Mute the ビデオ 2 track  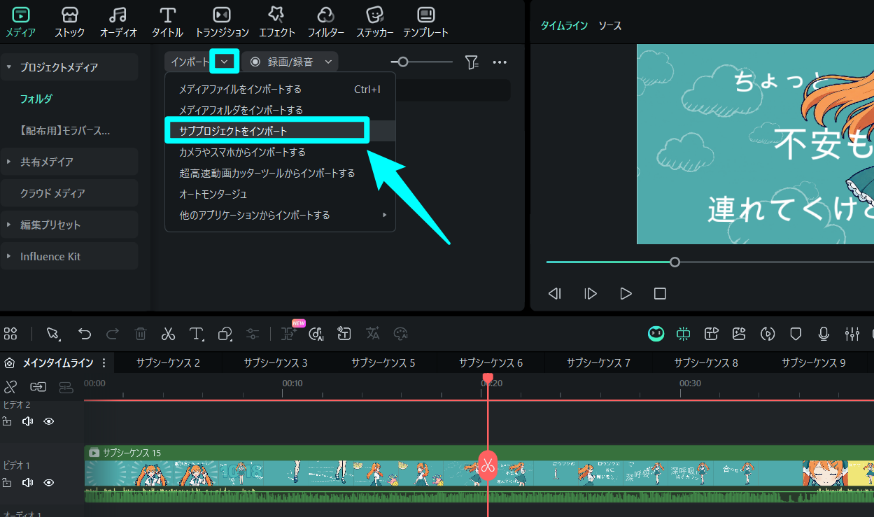tap(27, 421)
